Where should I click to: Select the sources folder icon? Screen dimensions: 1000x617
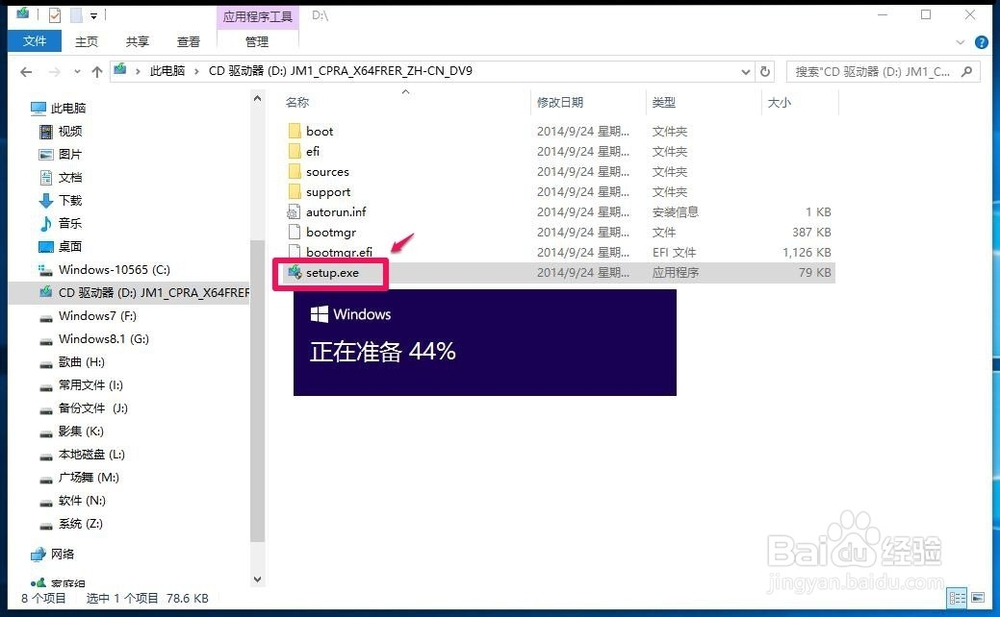(294, 172)
